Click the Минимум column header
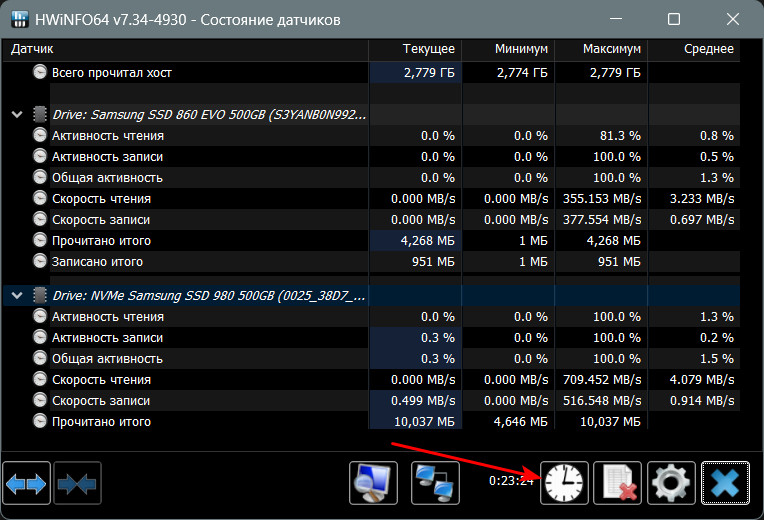This screenshot has height=520, width=764. [x=508, y=49]
